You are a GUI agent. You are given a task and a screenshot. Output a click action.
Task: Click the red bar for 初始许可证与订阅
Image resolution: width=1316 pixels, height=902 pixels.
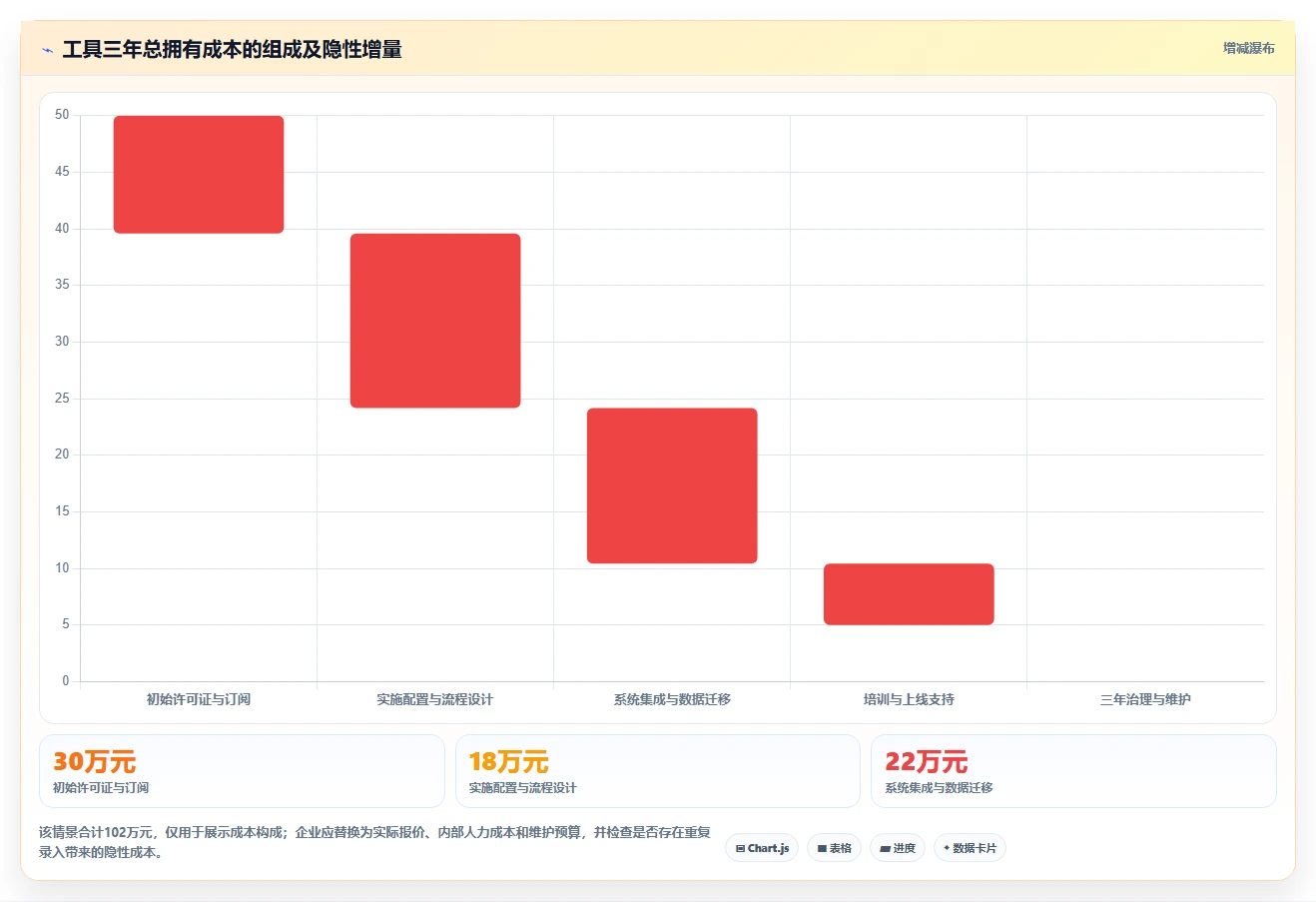[199, 175]
